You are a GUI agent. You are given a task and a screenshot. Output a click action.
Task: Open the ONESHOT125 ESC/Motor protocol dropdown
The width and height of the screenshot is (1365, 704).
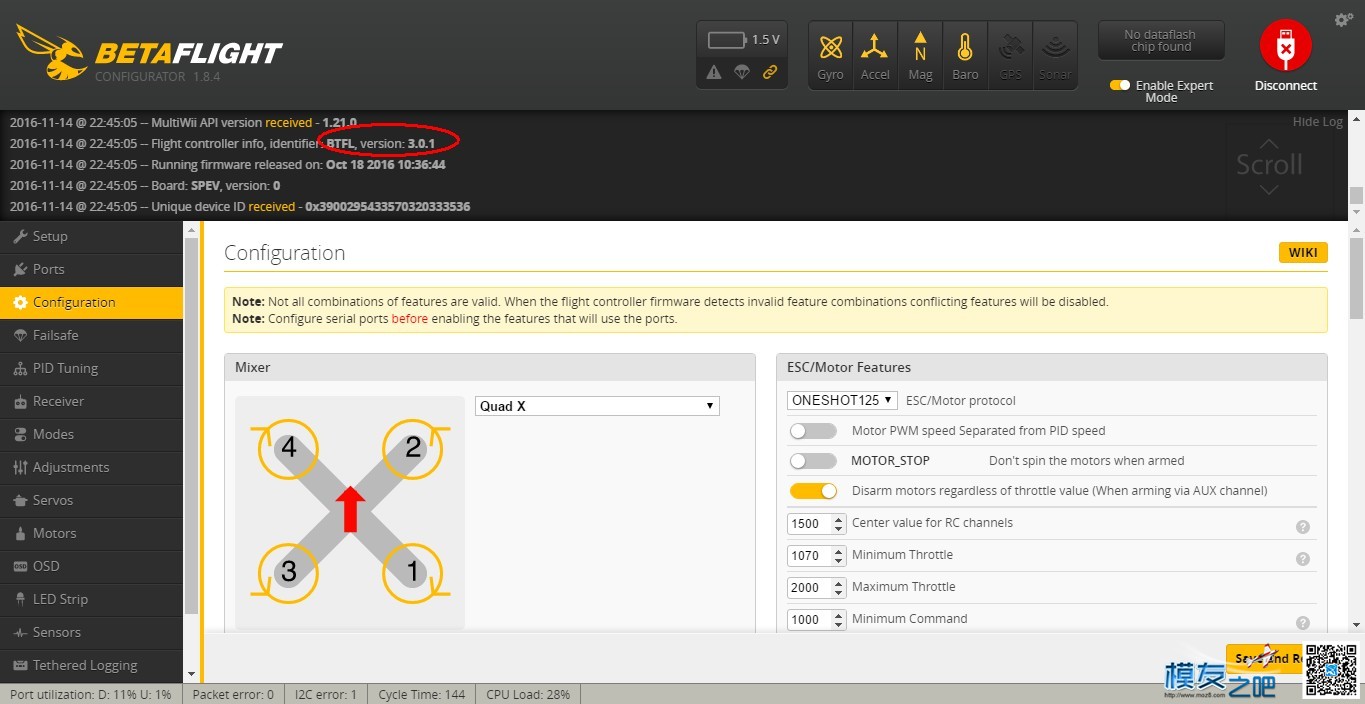pos(842,400)
